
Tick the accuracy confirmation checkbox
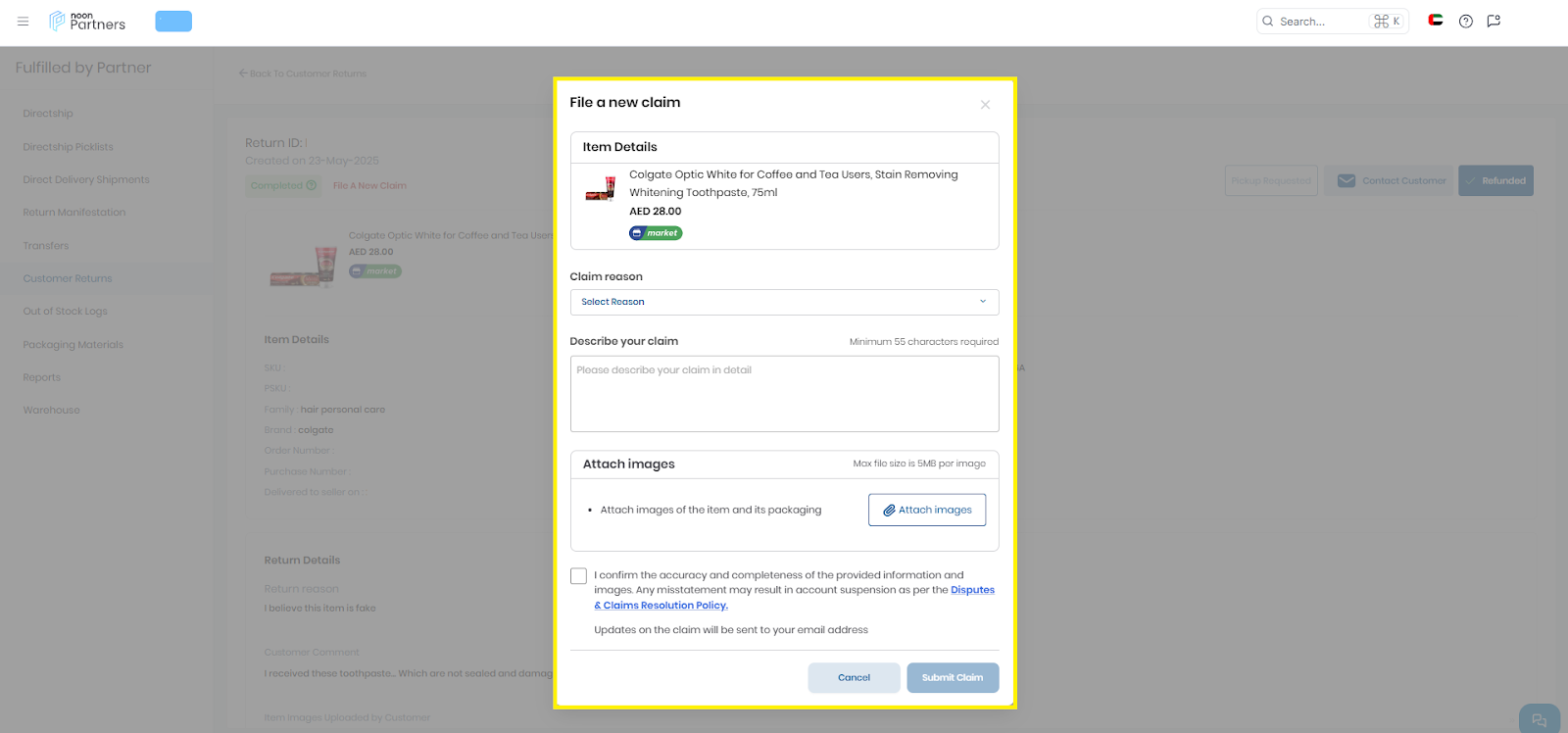pyautogui.click(x=579, y=576)
